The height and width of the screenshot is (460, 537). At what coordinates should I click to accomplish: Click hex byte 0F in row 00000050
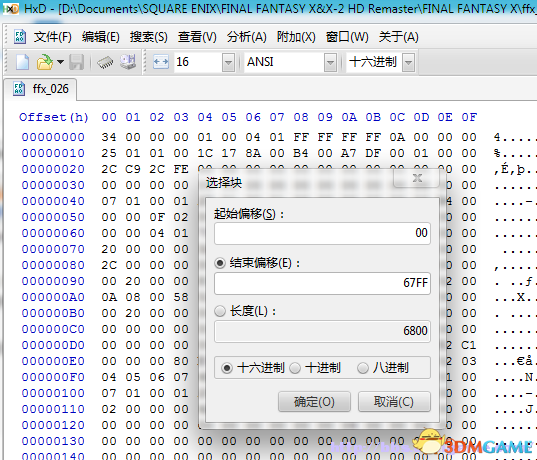coord(157,217)
